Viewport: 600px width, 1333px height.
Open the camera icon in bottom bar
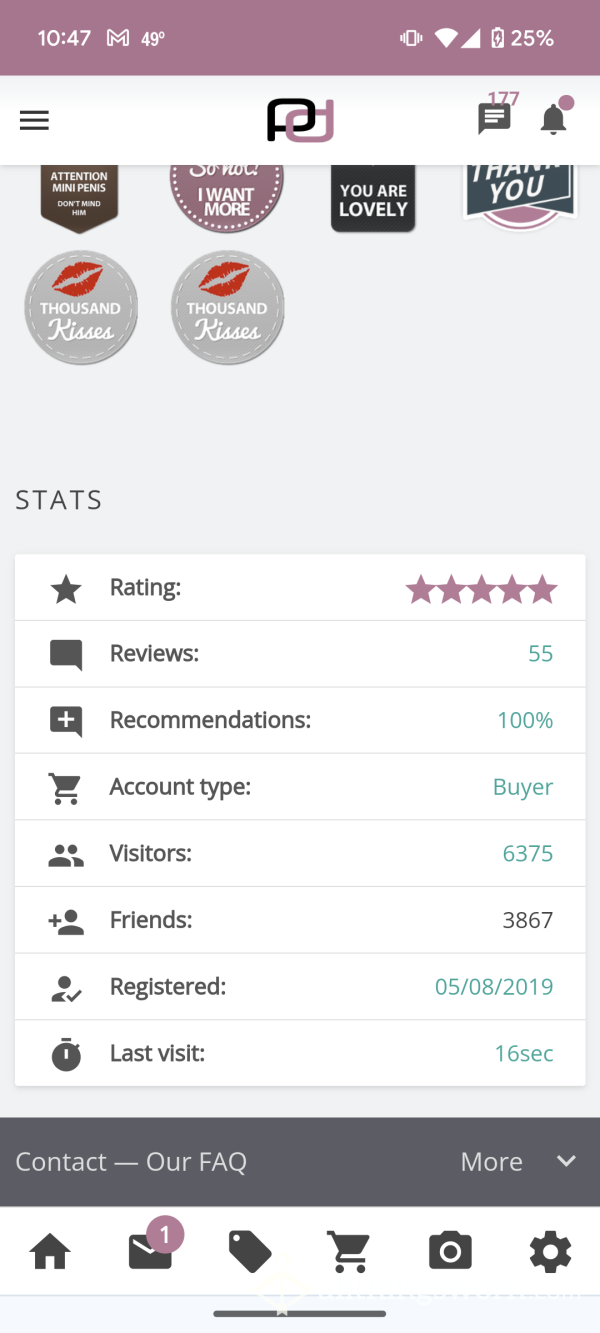point(450,1251)
